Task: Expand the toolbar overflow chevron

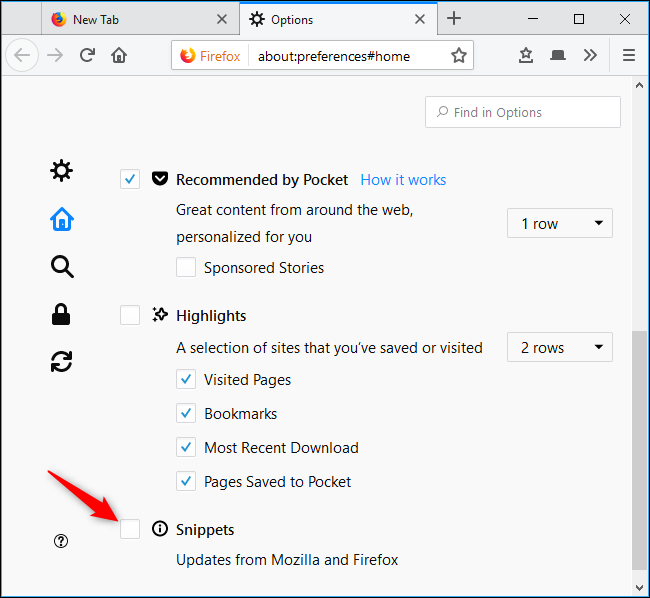Action: [x=590, y=55]
